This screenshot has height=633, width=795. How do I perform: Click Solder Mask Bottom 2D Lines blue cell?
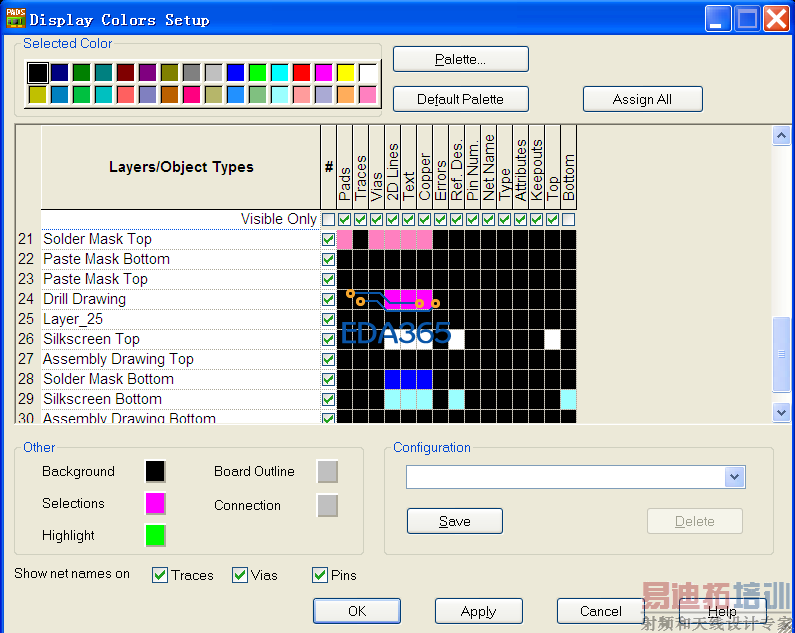[392, 379]
